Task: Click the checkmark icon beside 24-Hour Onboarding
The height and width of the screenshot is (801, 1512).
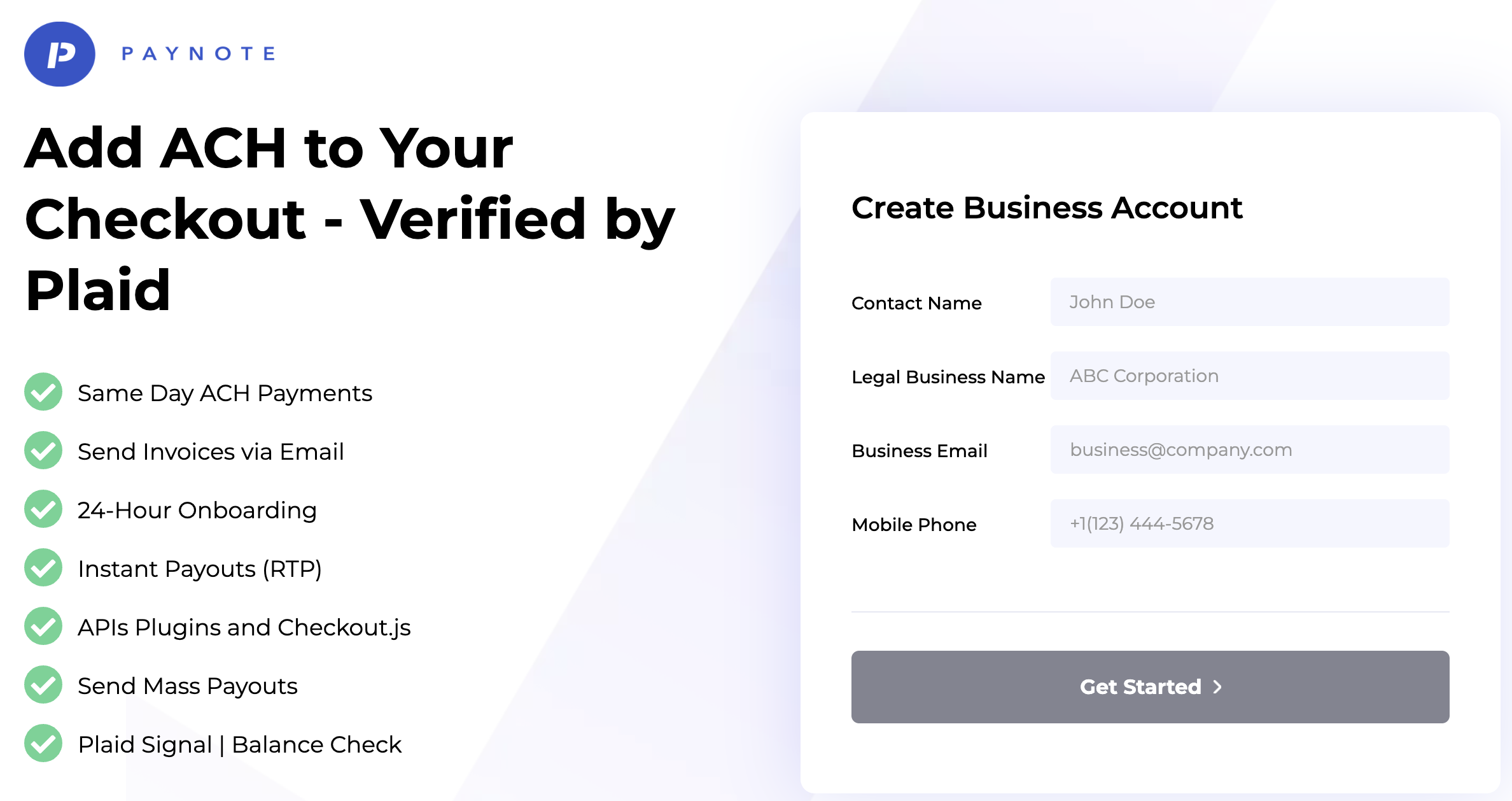Action: click(x=43, y=509)
